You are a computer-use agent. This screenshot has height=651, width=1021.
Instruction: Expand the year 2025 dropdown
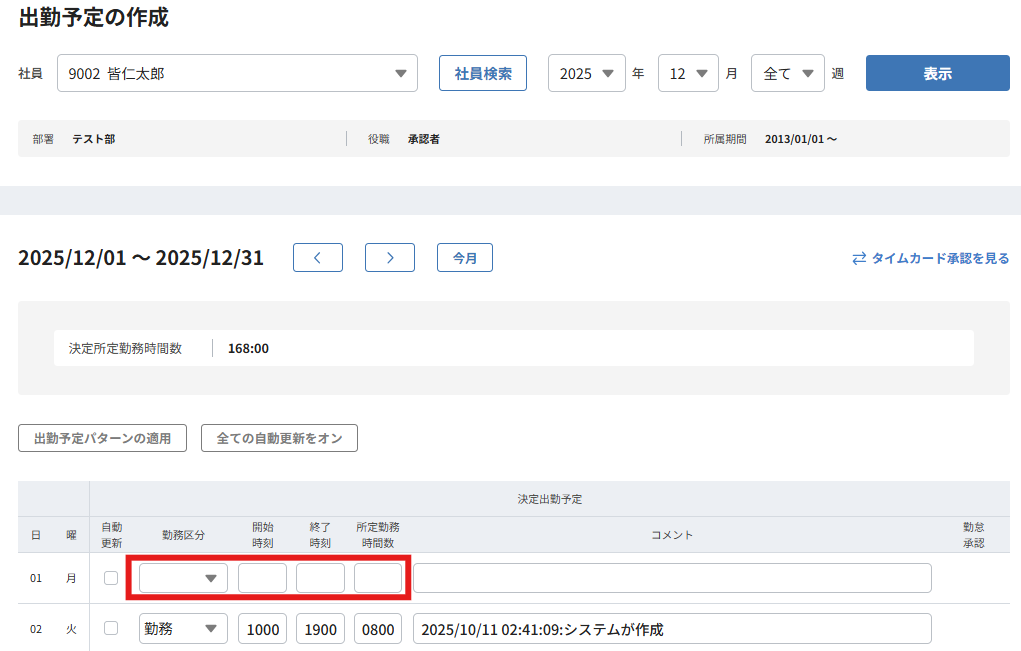587,73
